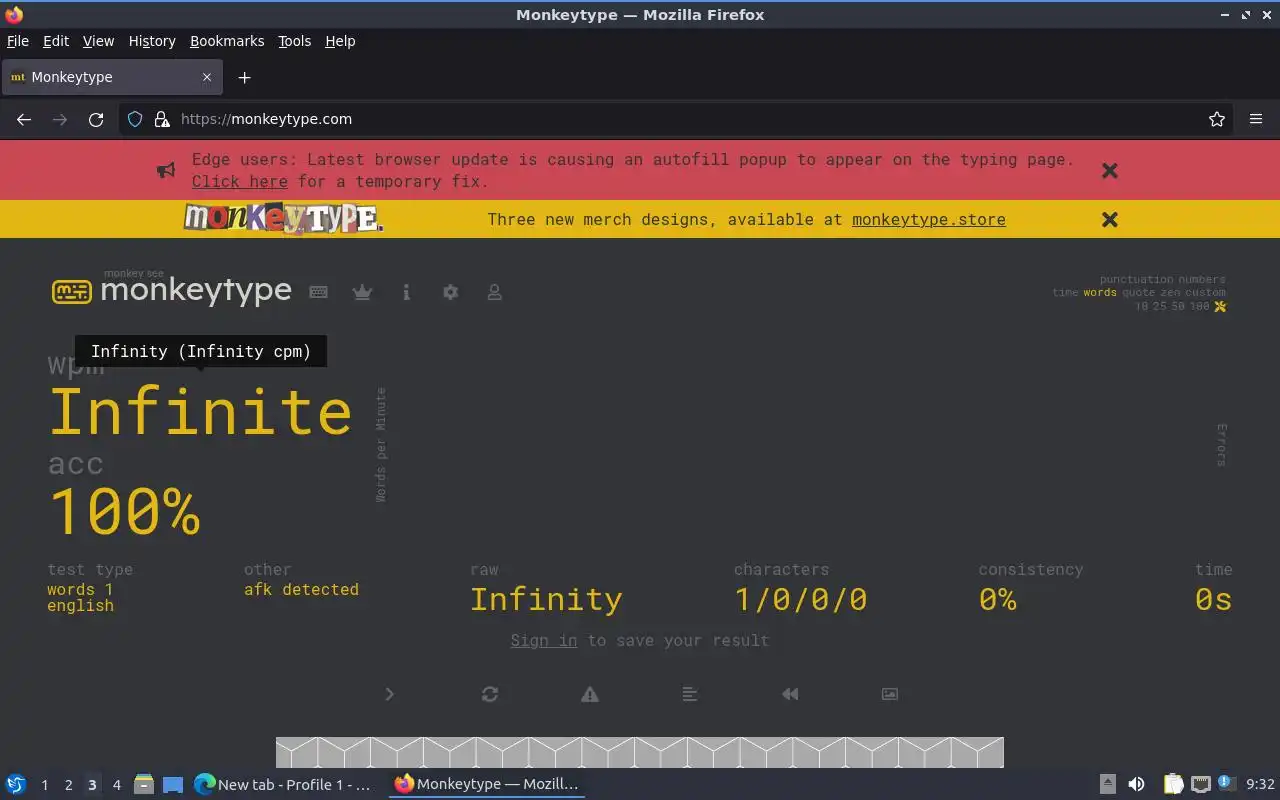Viewport: 1280px width, 800px height.
Task: Click the 1/0/0/0 characters value
Action: pos(801,599)
